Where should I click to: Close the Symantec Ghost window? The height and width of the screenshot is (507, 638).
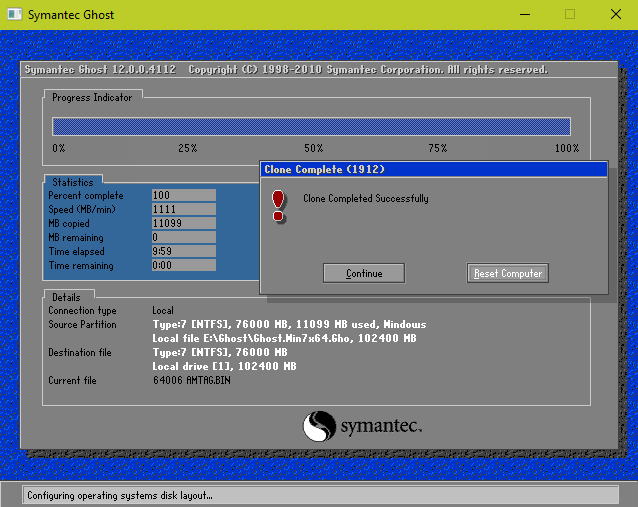[x=616, y=14]
